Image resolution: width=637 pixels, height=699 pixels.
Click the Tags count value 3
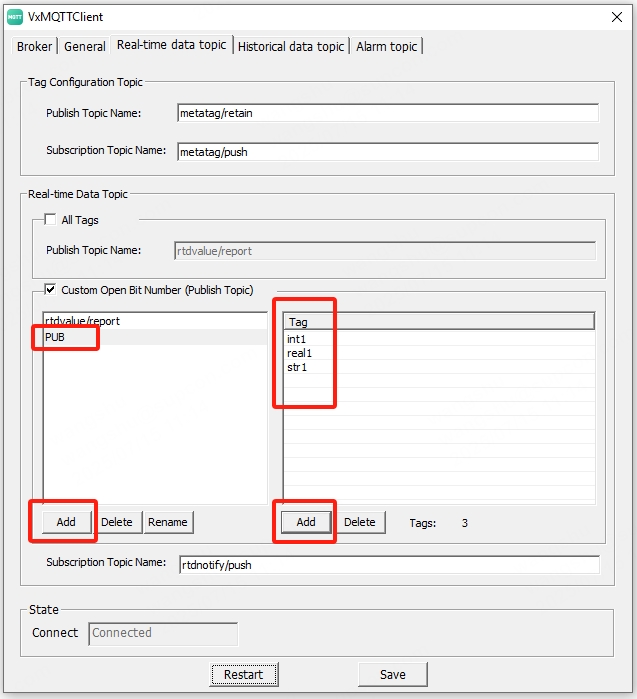[x=465, y=523]
